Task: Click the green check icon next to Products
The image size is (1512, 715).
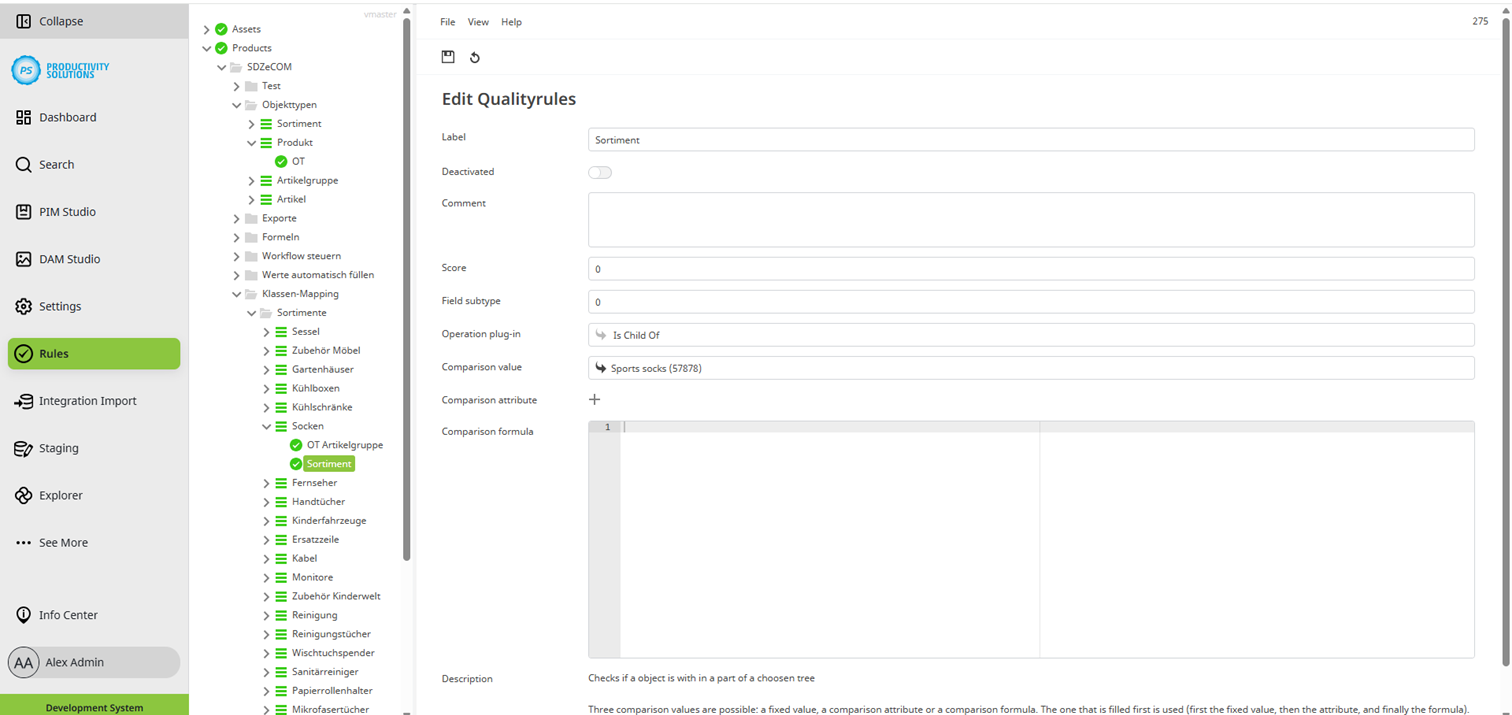Action: [x=221, y=47]
